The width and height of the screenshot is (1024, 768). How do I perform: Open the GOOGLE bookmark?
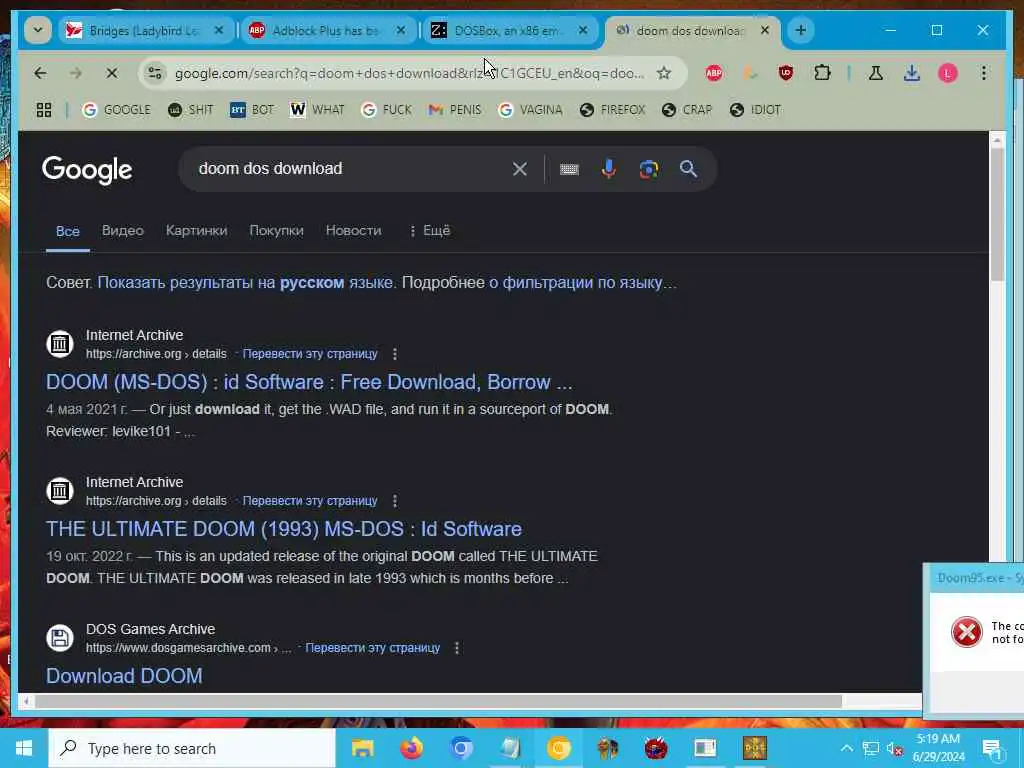(117, 110)
